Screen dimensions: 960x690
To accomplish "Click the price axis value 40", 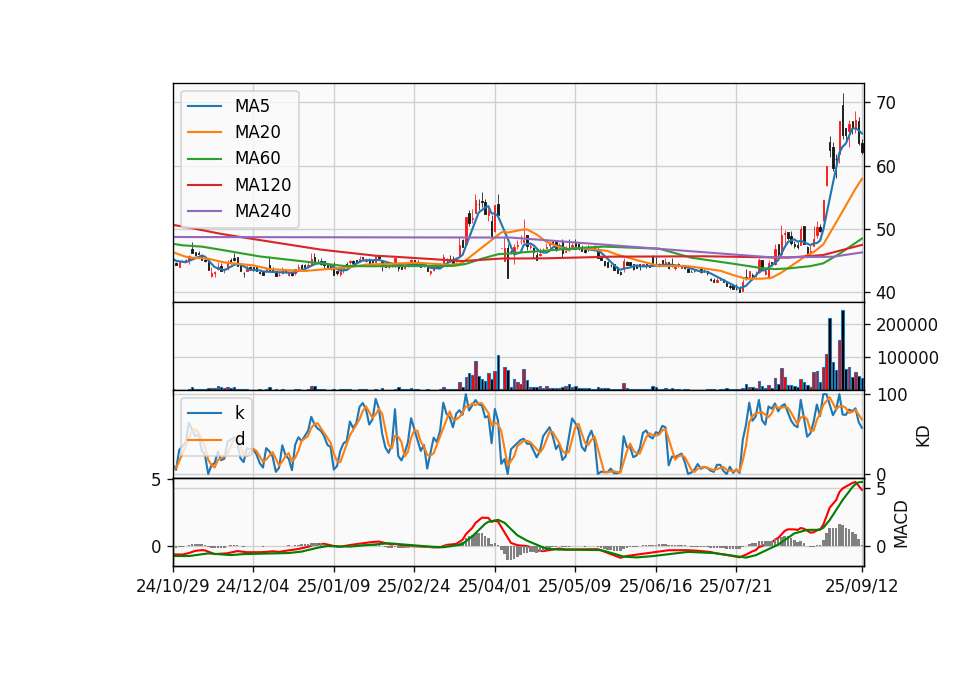I will coord(886,293).
